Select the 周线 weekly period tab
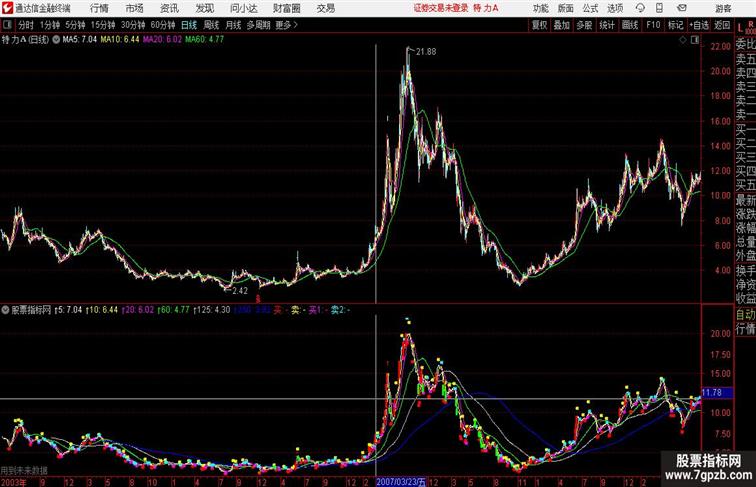The width and height of the screenshot is (756, 487). click(211, 25)
